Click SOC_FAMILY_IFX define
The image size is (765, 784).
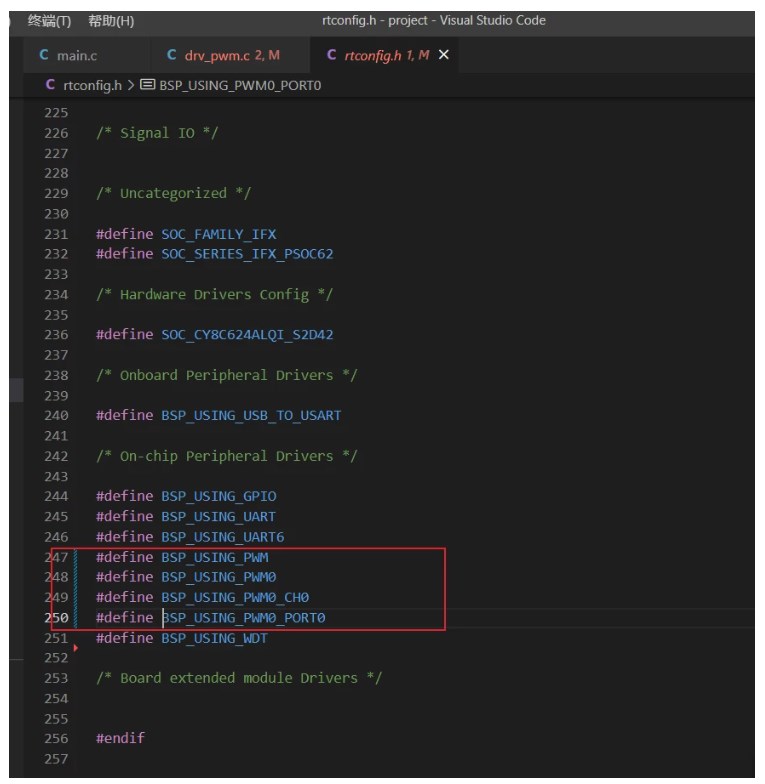(x=218, y=234)
